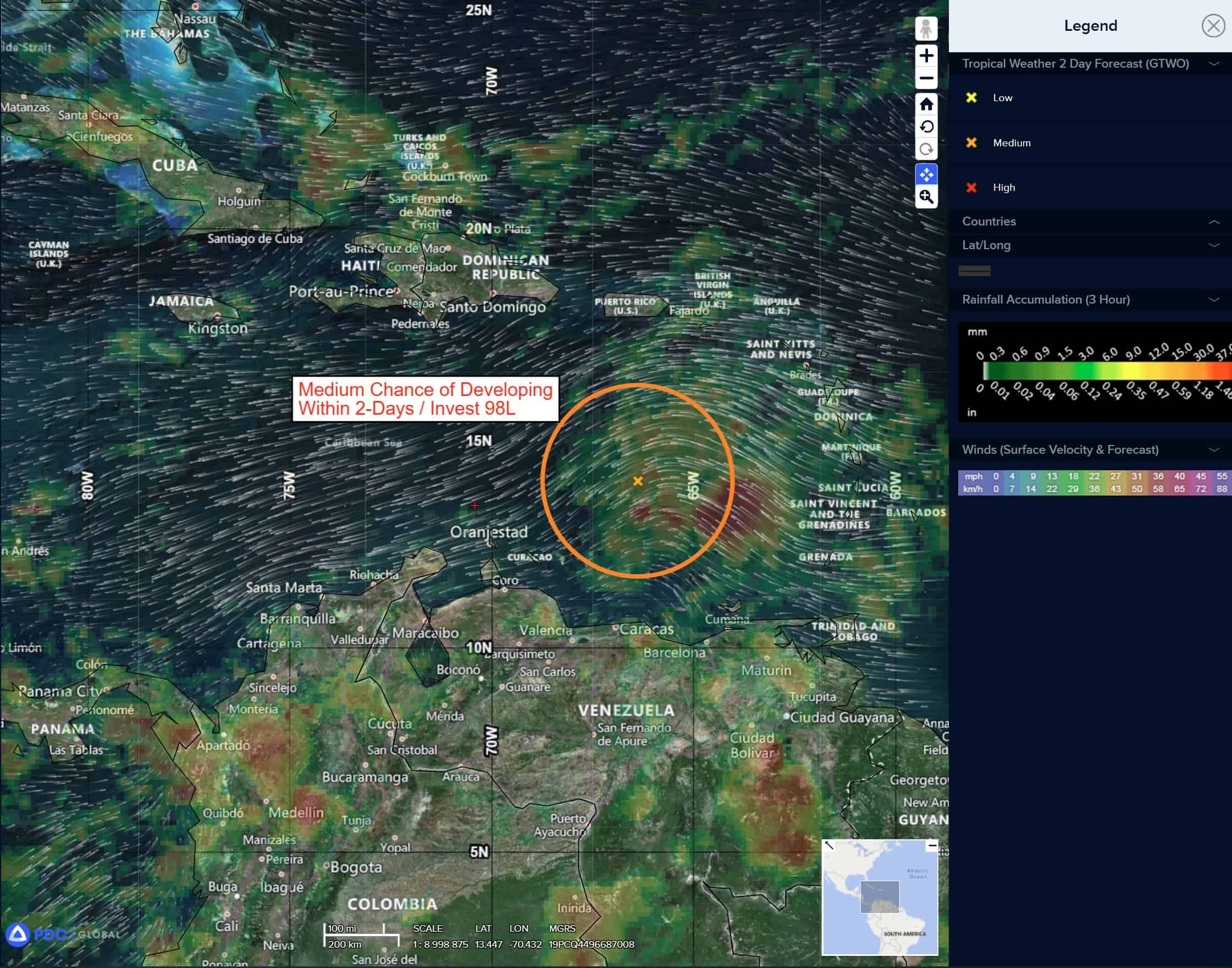Click the street view pegman icon

(x=926, y=29)
